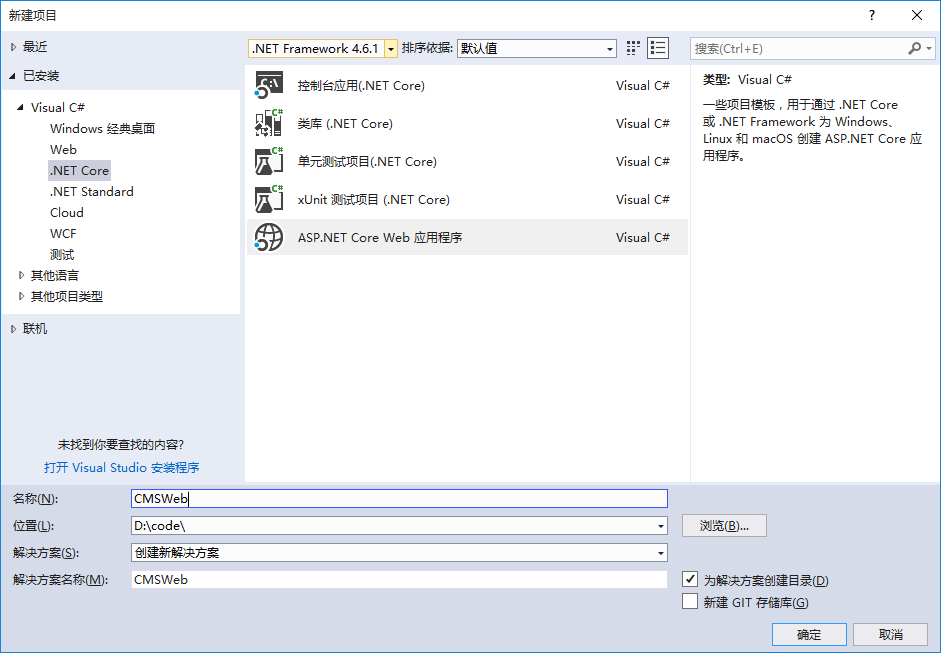
Task: Click the 取消 button
Action: pyautogui.click(x=891, y=634)
